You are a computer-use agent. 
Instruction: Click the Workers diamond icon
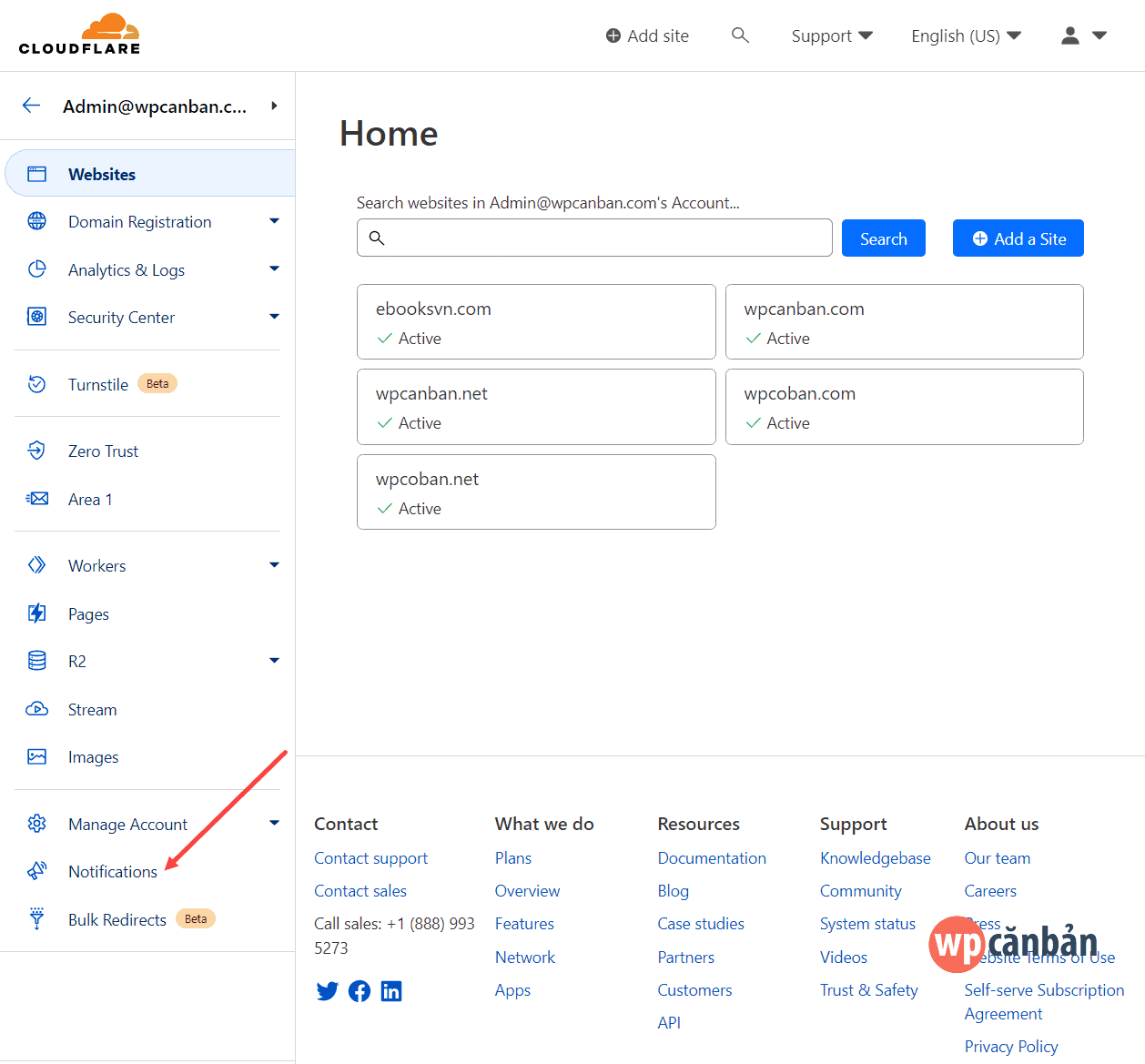pyautogui.click(x=36, y=565)
